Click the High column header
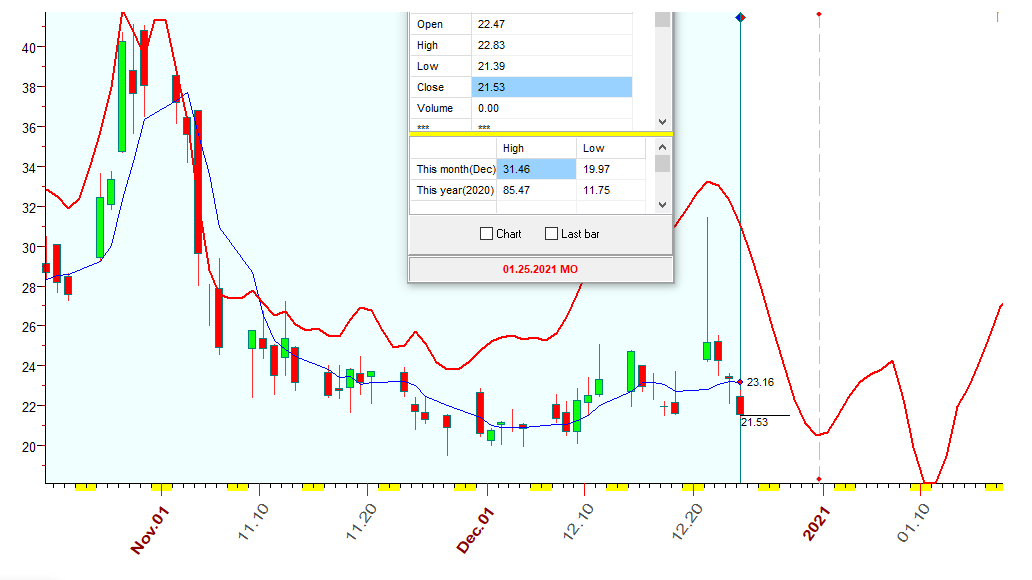Image resolution: width=1032 pixels, height=580 pixels. (536, 148)
